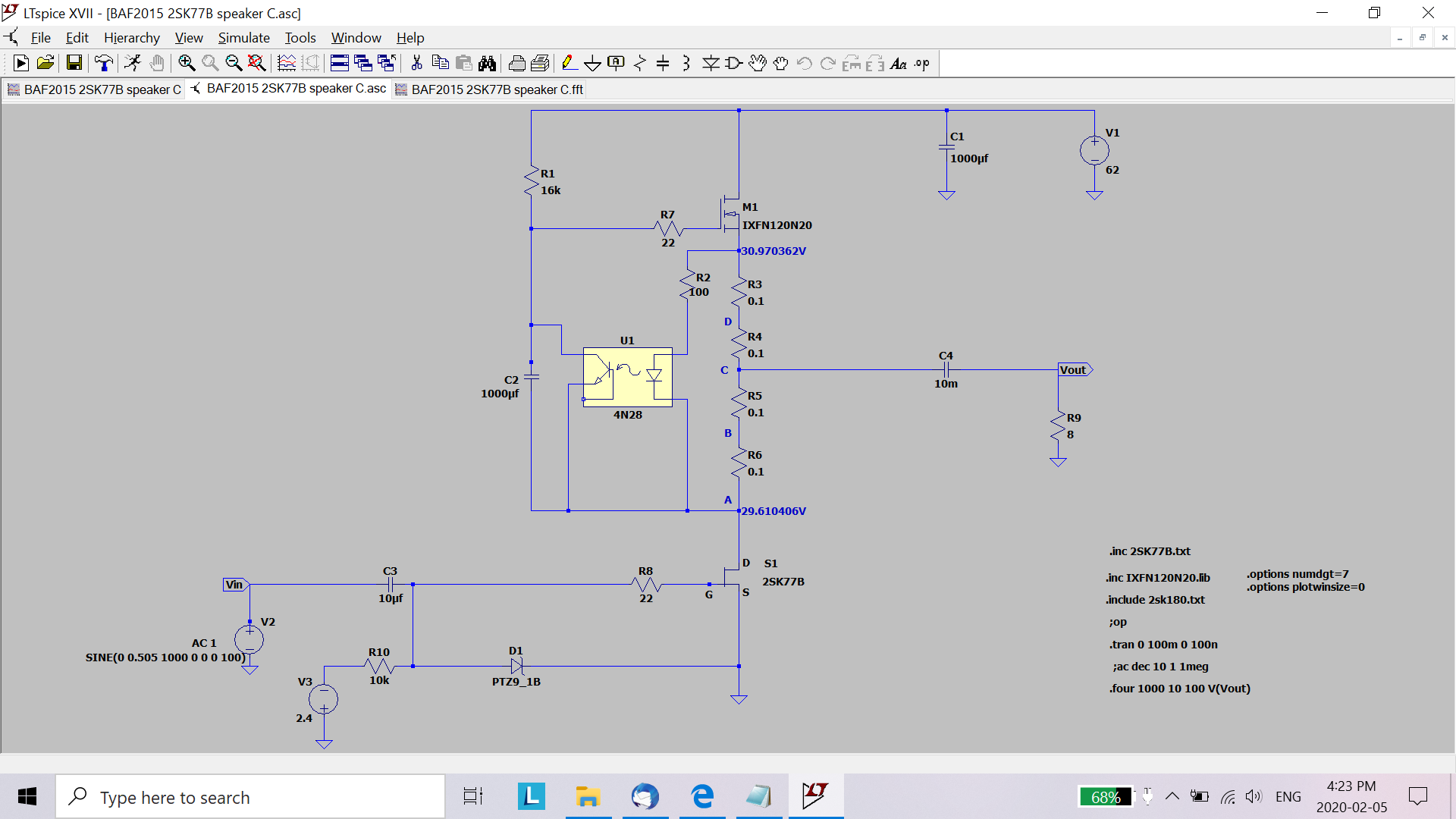Open the Hierarchy menu
Viewport: 1456px width, 819px height.
[132, 38]
